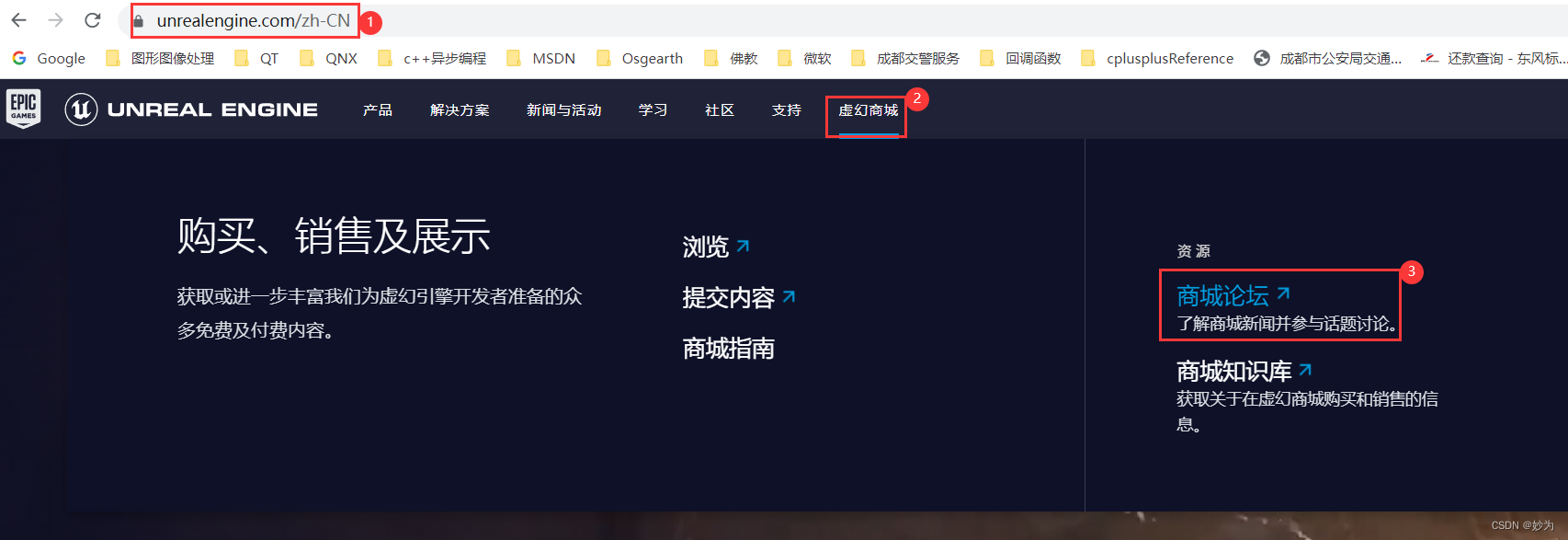Image resolution: width=1568 pixels, height=540 pixels.
Task: Open the 图形图像处理 bookmark folder
Action: [x=160, y=58]
